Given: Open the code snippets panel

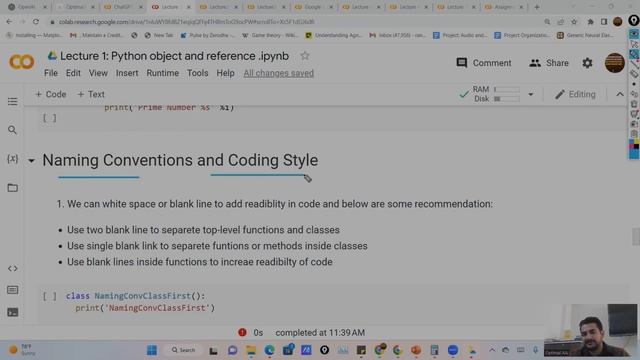Looking at the screenshot, I should (x=13, y=269).
